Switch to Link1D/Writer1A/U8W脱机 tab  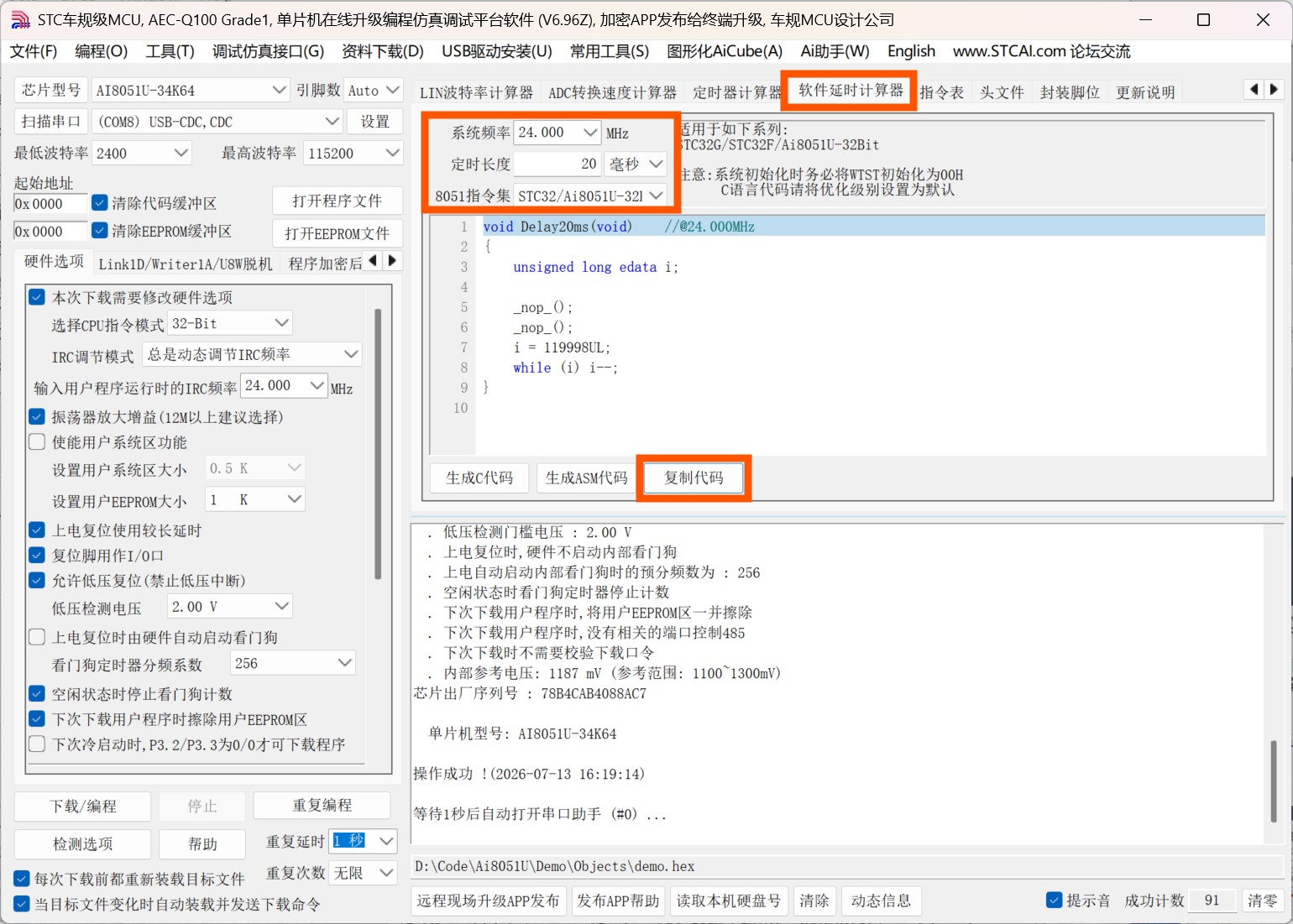[186, 264]
